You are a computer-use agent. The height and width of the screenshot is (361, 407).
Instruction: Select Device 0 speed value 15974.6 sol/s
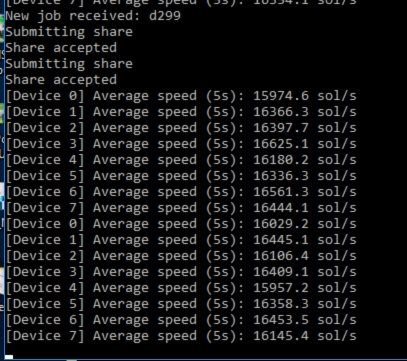click(305, 96)
